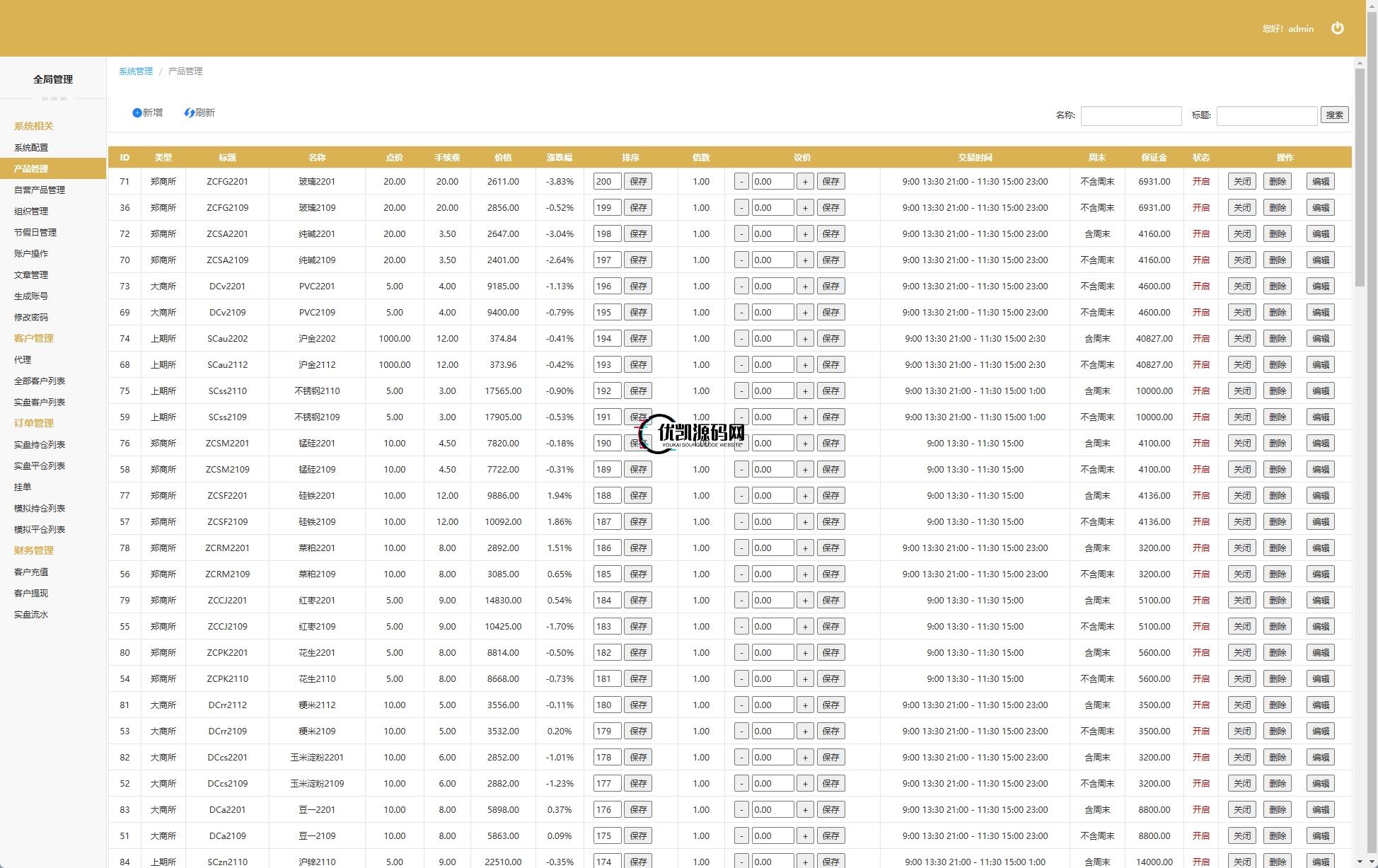Viewport: 1378px width, 868px height.
Task: Click the vertical page scrollbar thumb
Action: (1360, 177)
